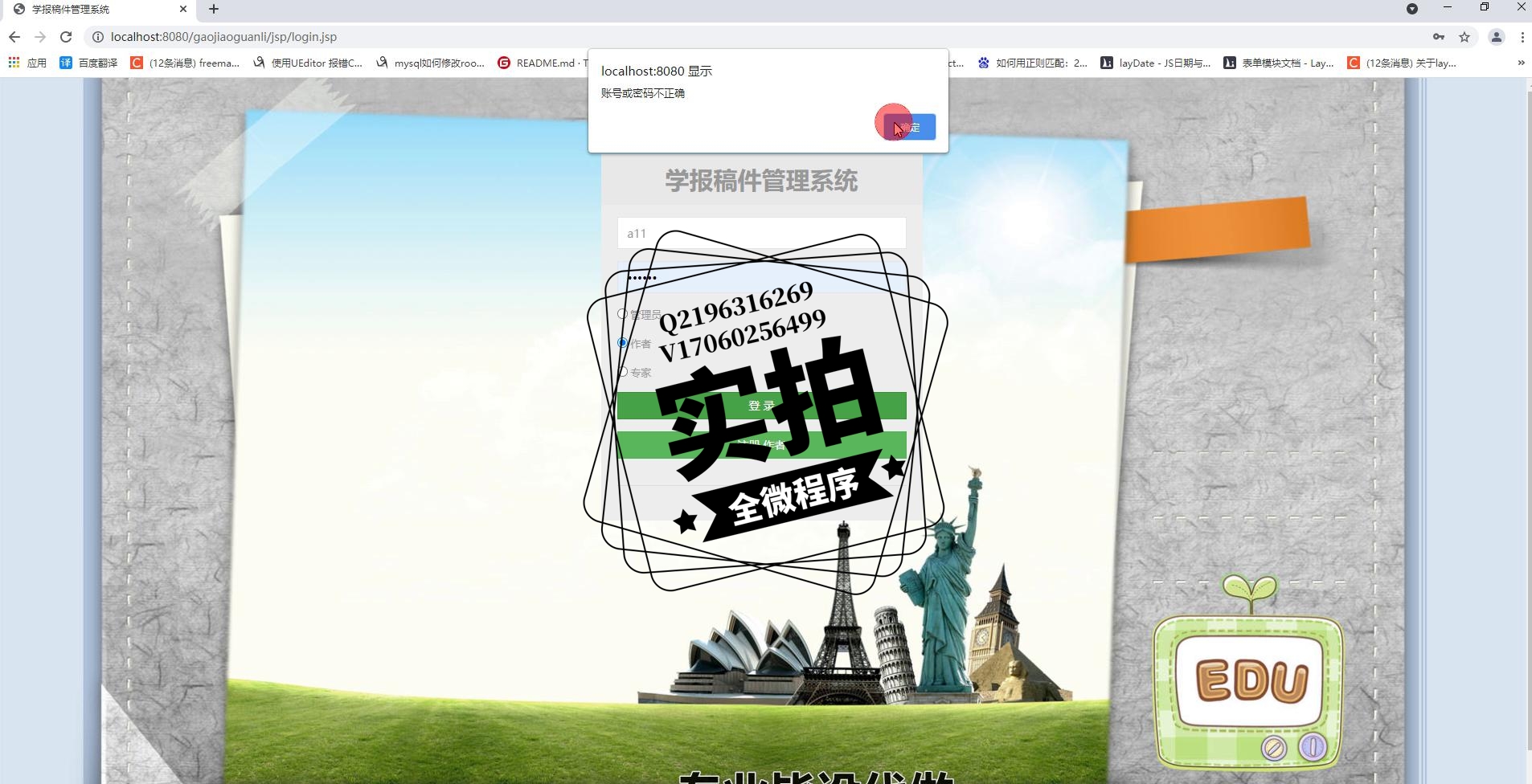The image size is (1532, 784).
Task: Open the 应用 apps bookmark
Action: pos(27,63)
